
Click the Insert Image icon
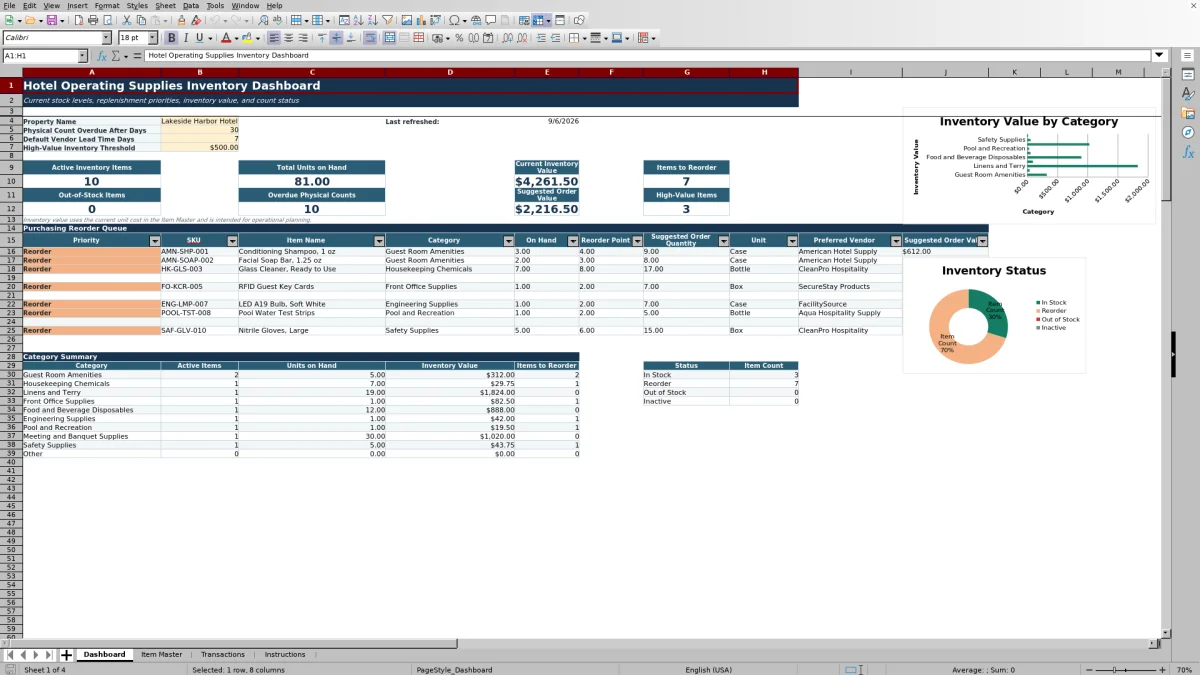pyautogui.click(x=406, y=20)
